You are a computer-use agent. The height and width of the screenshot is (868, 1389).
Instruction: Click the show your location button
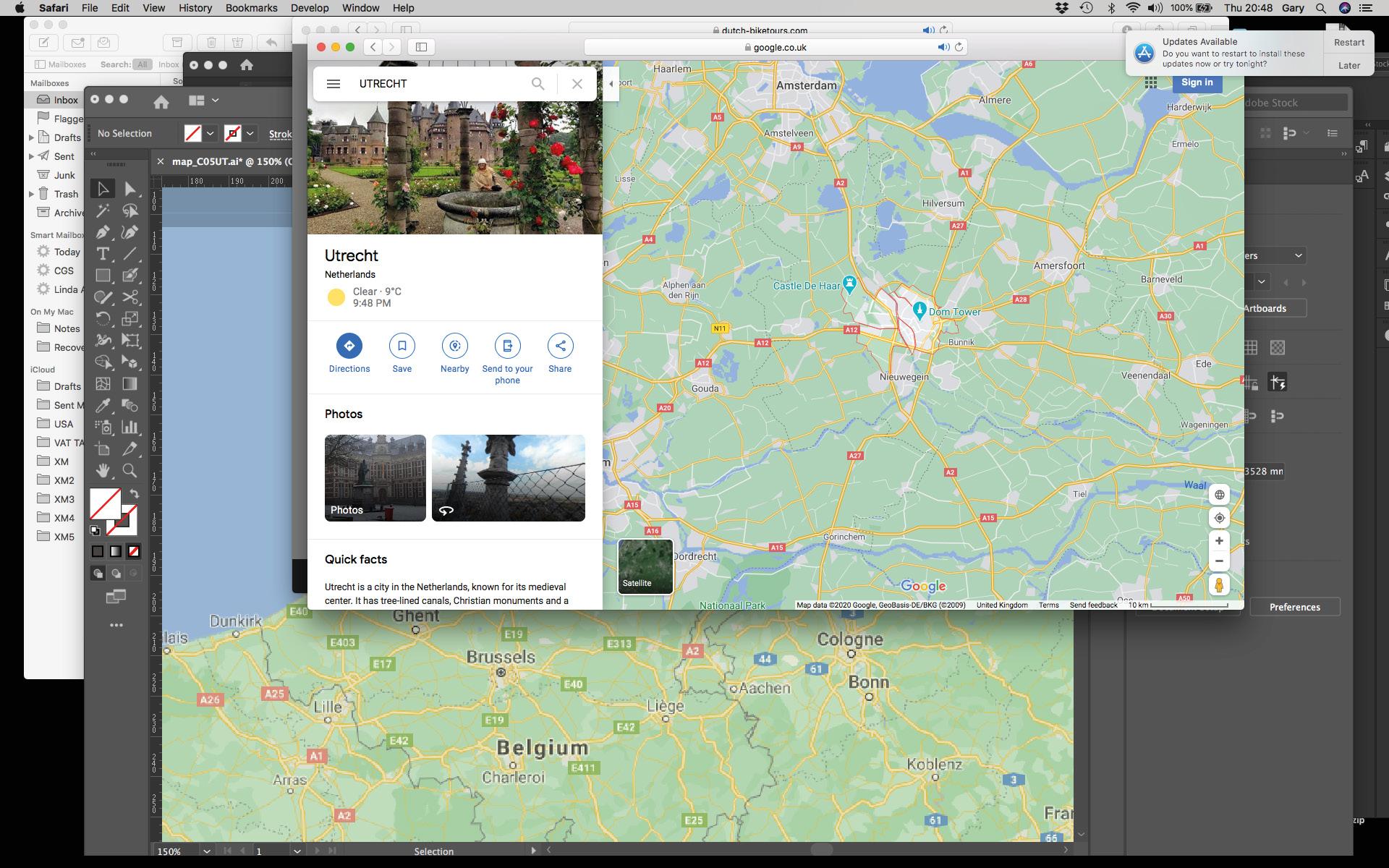[1219, 518]
